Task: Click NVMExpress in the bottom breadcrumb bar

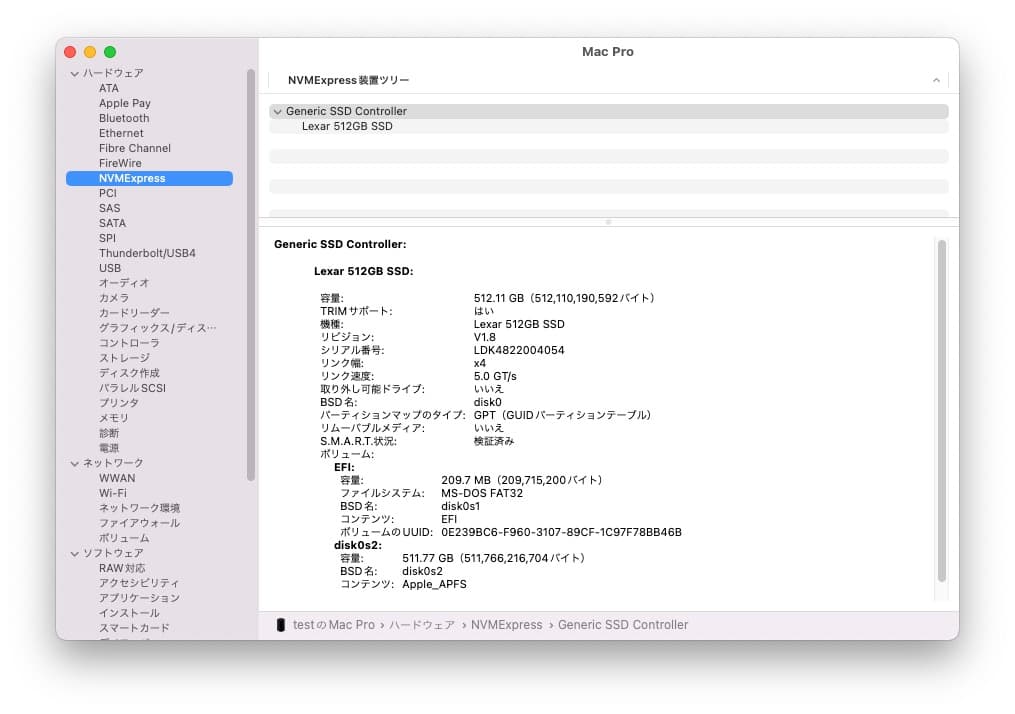Action: pos(507,624)
